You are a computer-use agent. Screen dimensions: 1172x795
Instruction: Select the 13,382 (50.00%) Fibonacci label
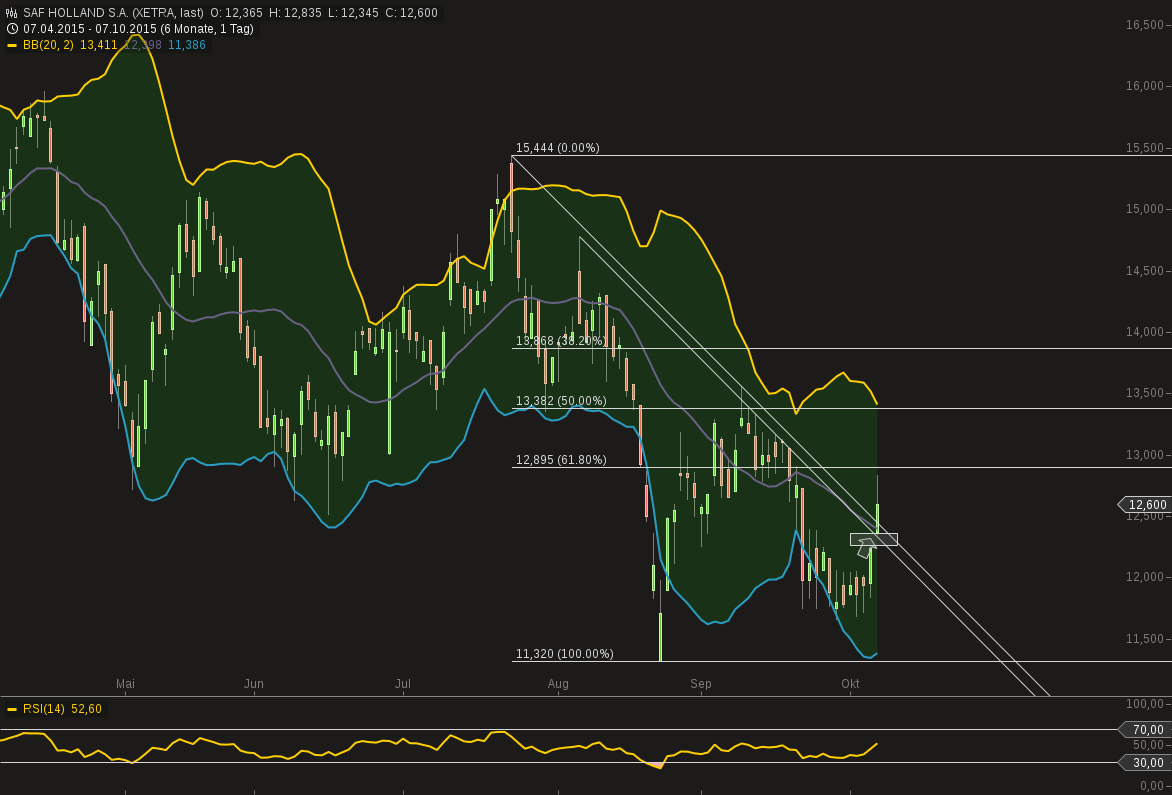coord(561,401)
